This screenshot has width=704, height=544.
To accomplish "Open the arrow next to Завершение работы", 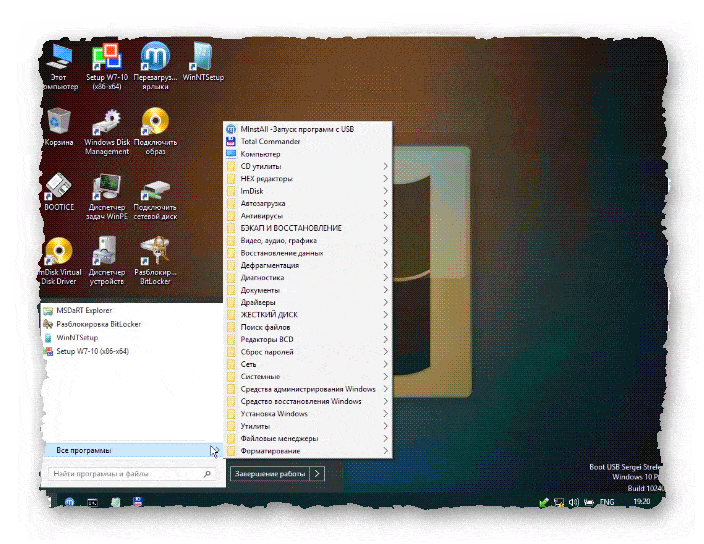I will pyautogui.click(x=317, y=474).
